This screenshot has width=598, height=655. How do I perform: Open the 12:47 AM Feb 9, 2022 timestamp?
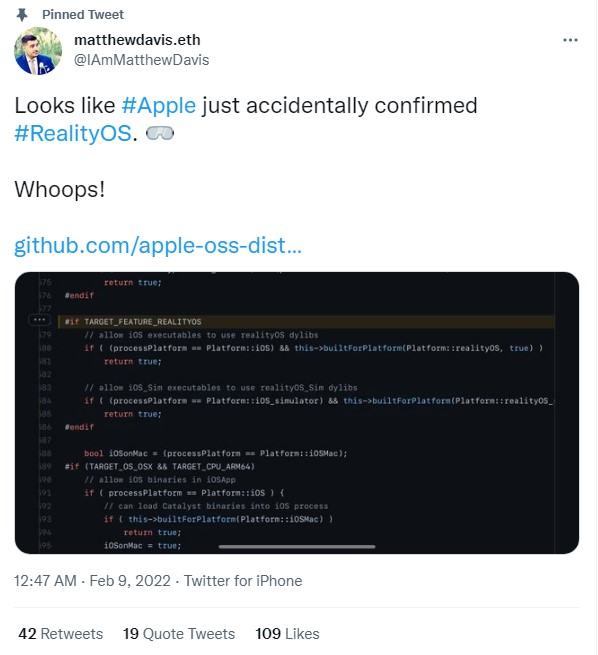pos(92,581)
